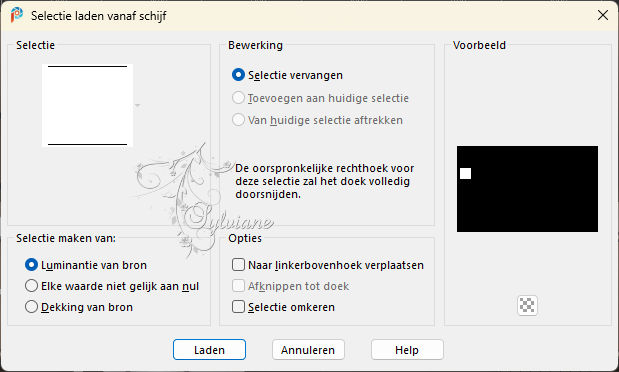Toggle the checkerboard transparency preview icon
Viewport: 619px width, 372px height.
pos(527,305)
